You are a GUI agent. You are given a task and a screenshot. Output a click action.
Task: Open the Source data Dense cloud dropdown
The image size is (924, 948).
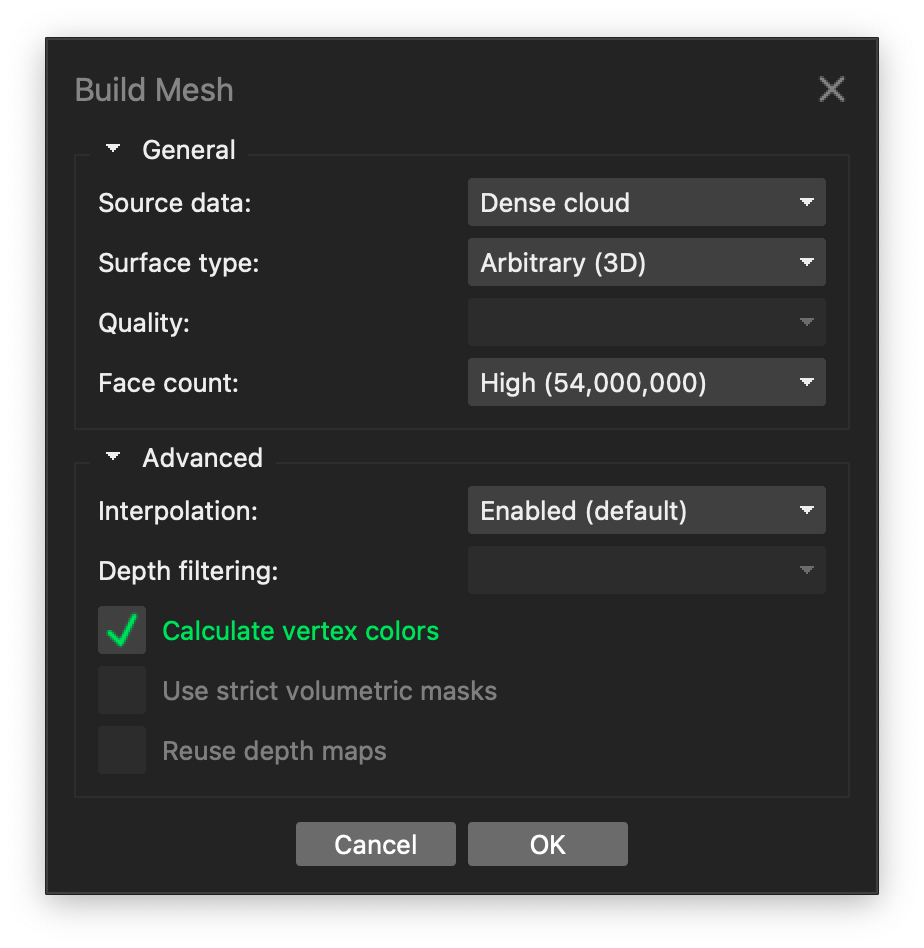point(646,202)
